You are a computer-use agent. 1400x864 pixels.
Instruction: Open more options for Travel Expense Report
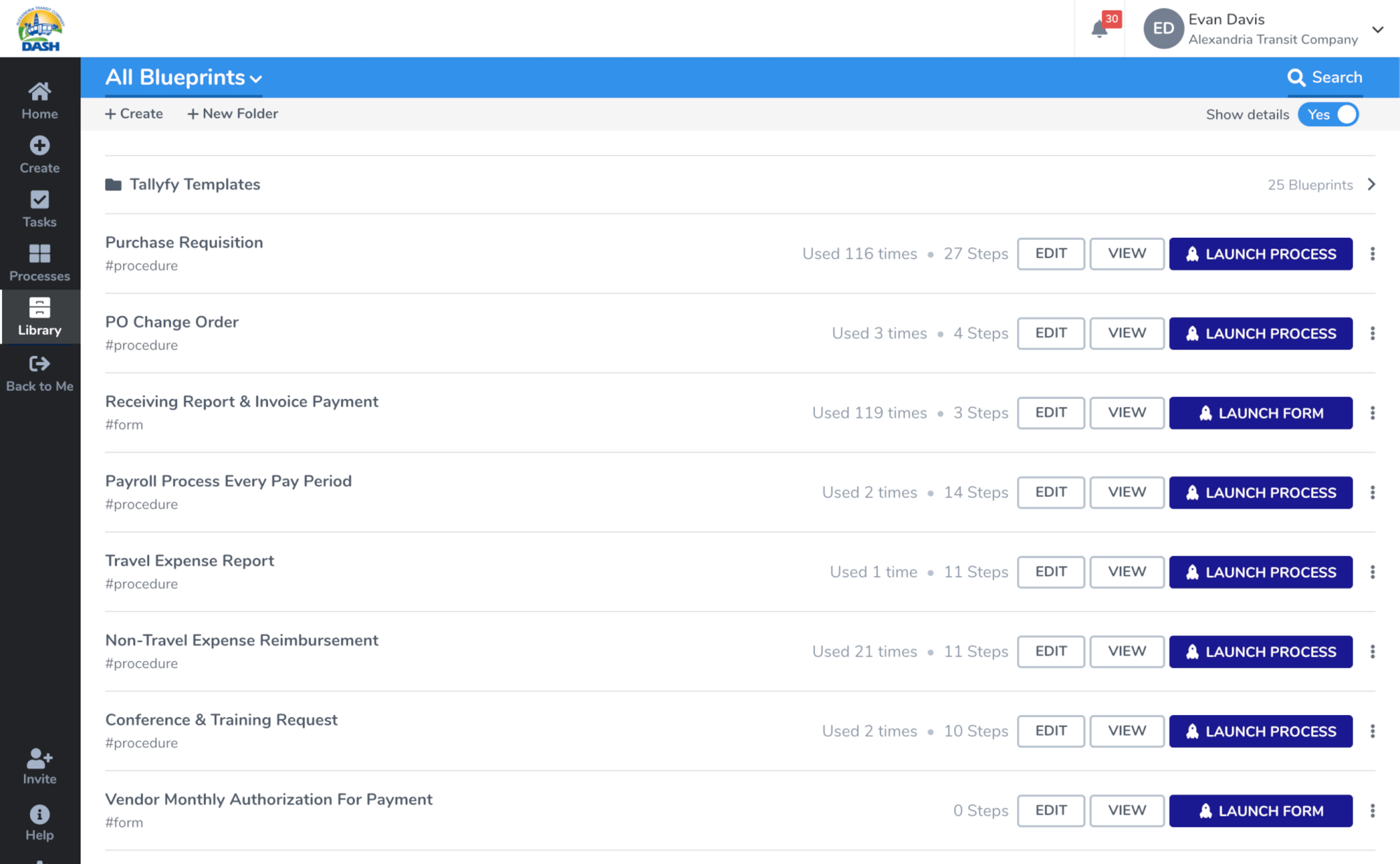(1373, 572)
